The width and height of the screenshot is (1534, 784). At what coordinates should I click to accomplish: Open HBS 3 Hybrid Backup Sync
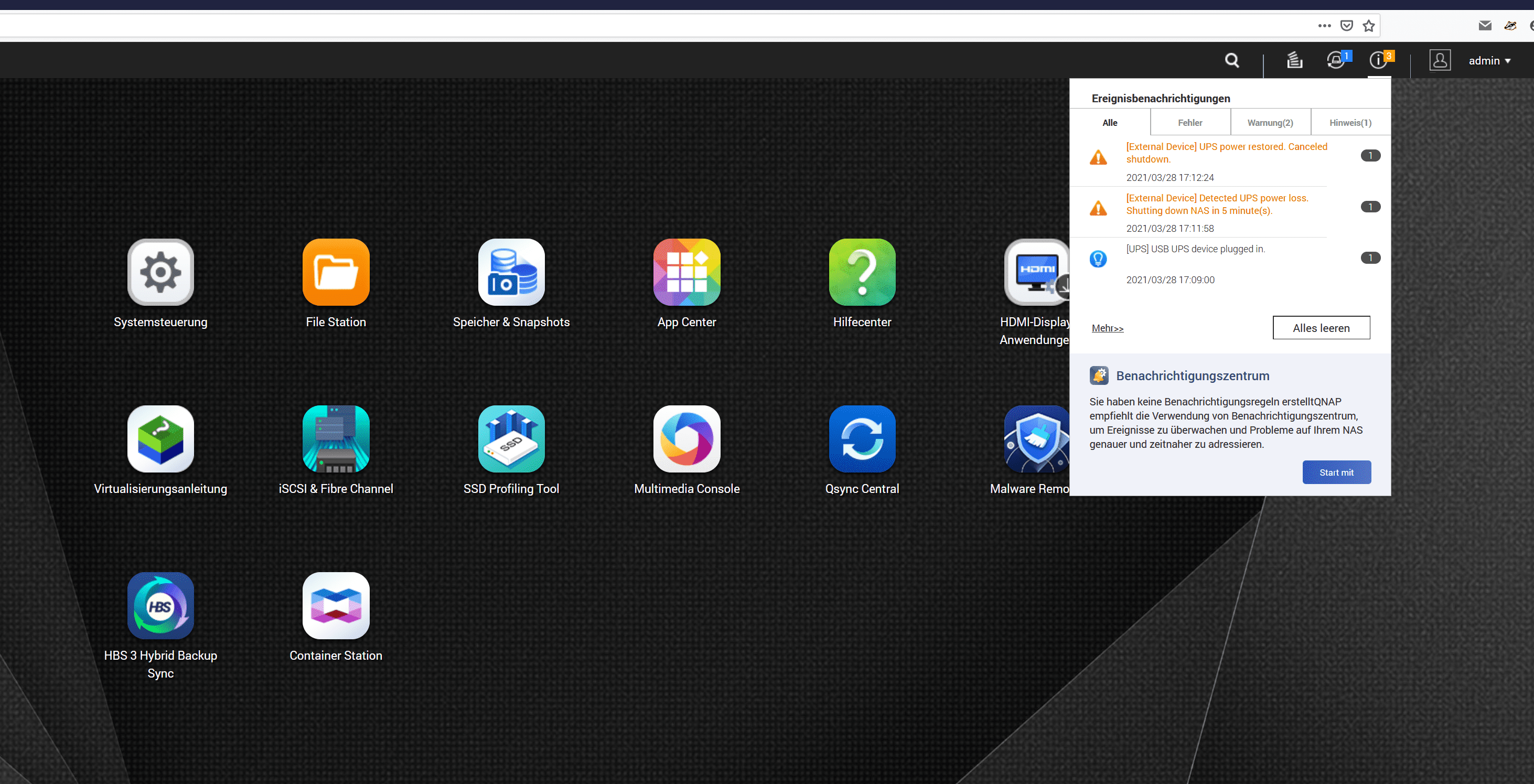point(160,605)
